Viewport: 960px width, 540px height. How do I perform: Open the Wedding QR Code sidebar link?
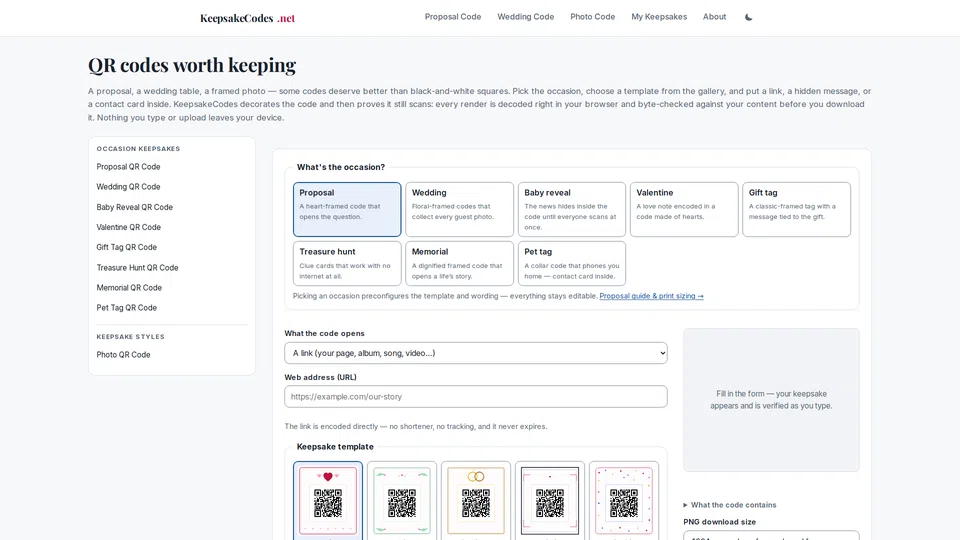click(x=129, y=187)
